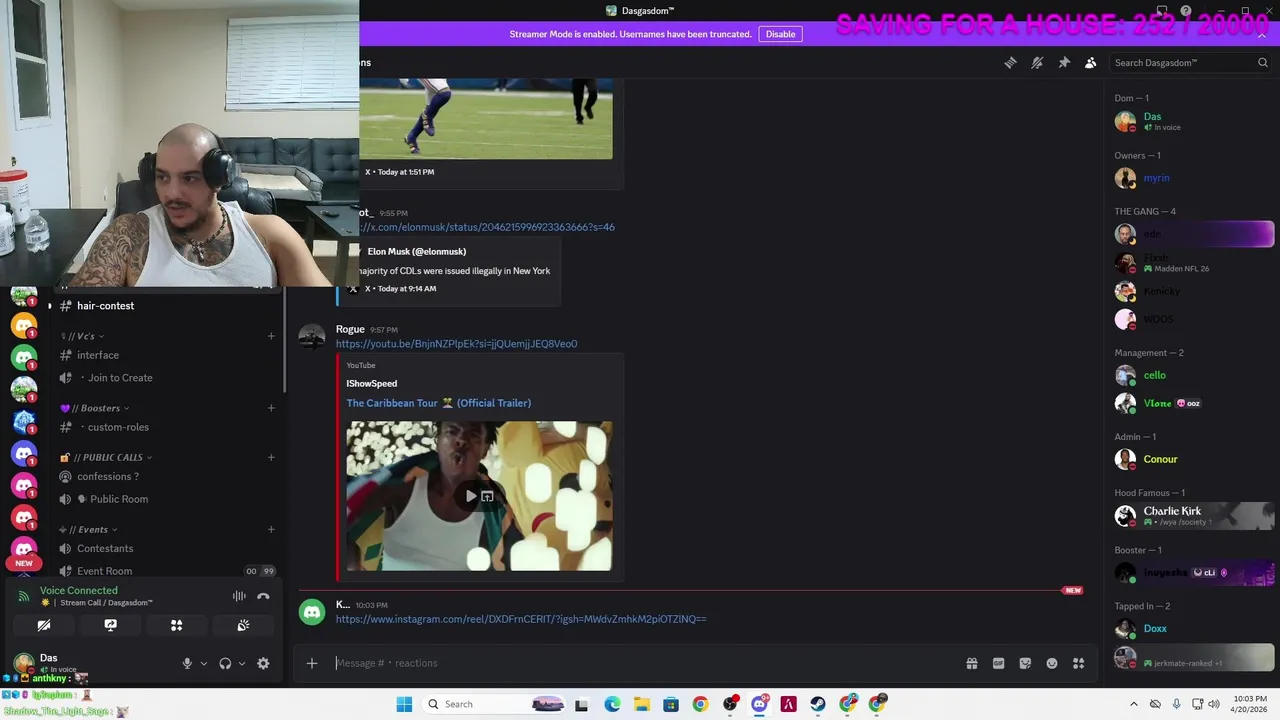The width and height of the screenshot is (1280, 720).
Task: Open member myrin under Owners
Action: pyautogui.click(x=1190, y=178)
